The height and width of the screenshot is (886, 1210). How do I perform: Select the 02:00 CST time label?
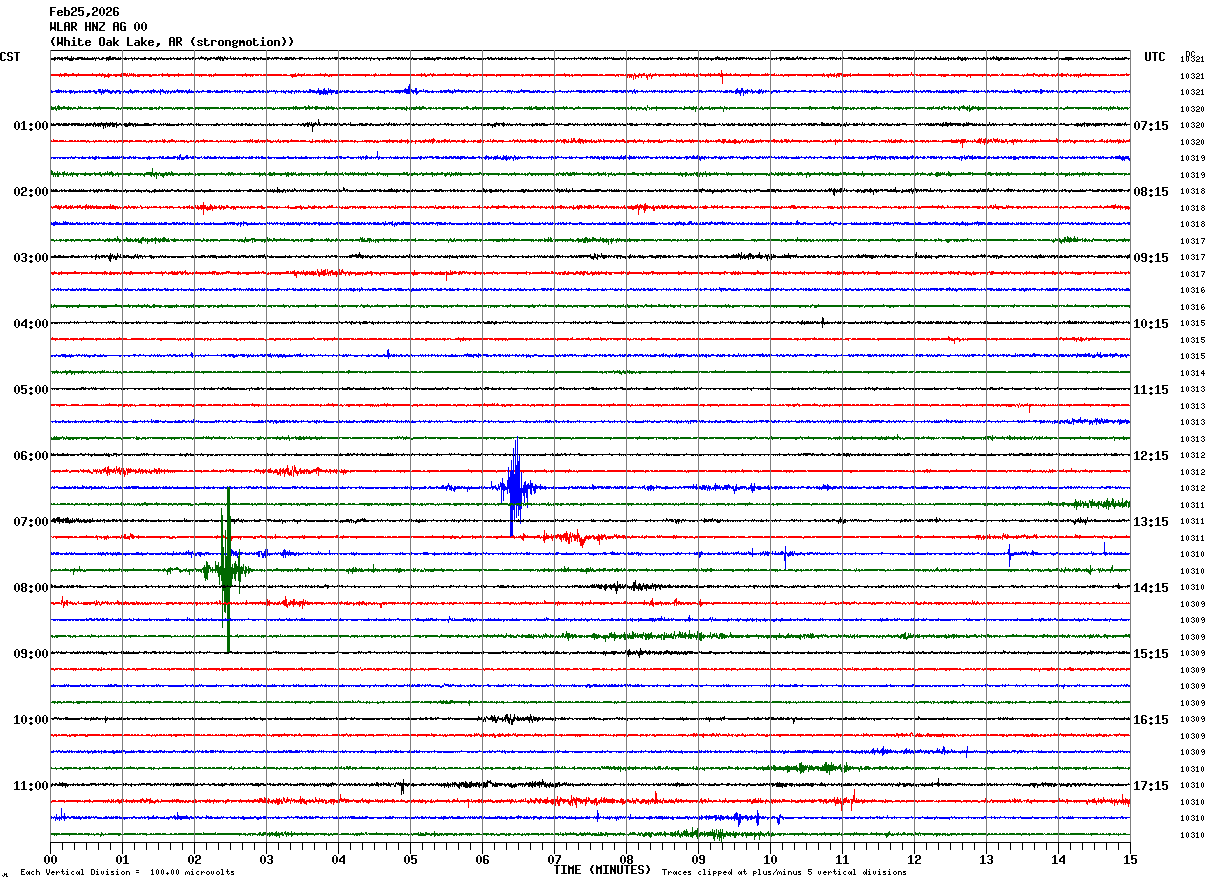pos(31,192)
